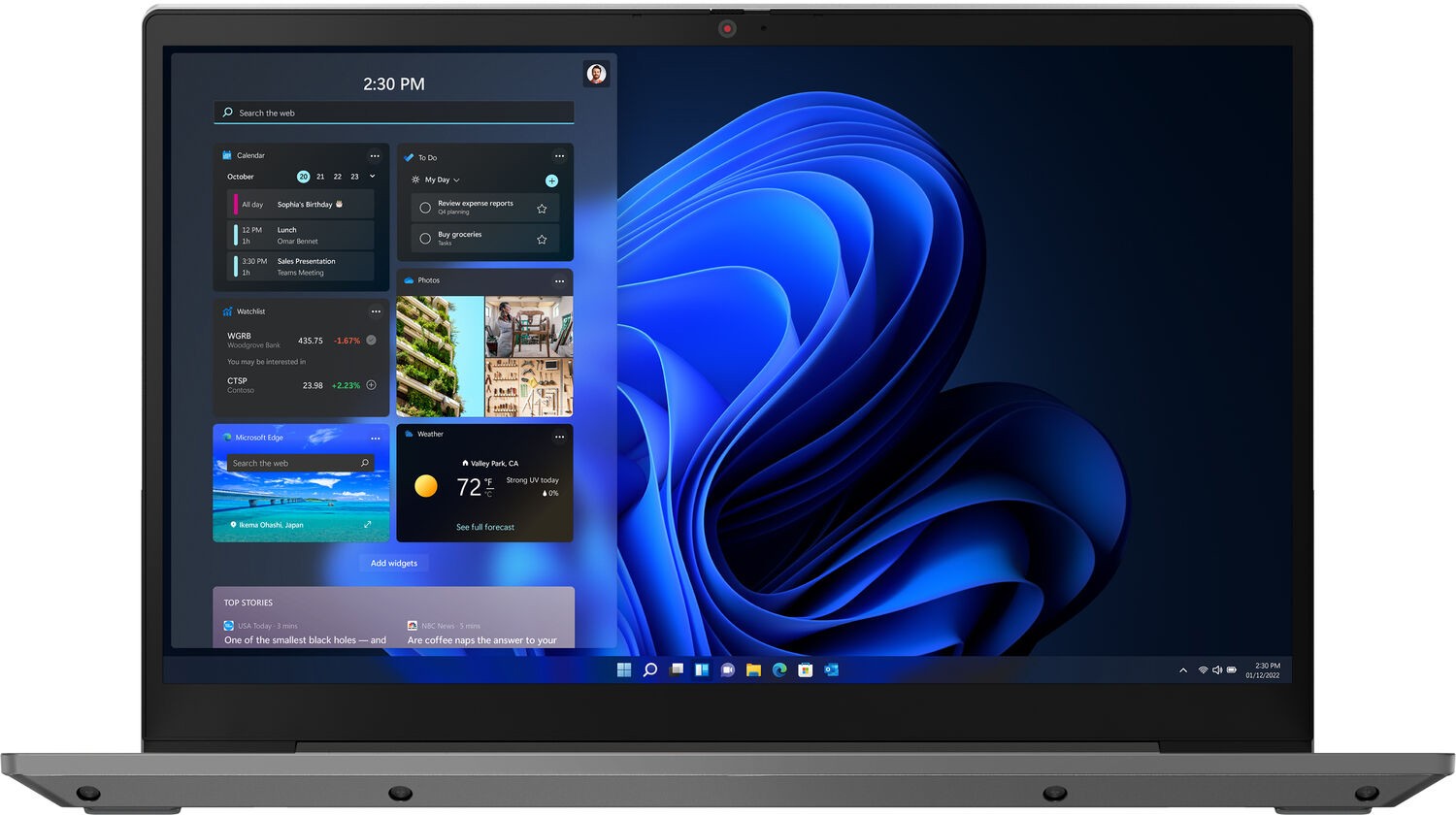This screenshot has width=1456, height=815.
Task: Click the Add widgets button
Action: (394, 563)
